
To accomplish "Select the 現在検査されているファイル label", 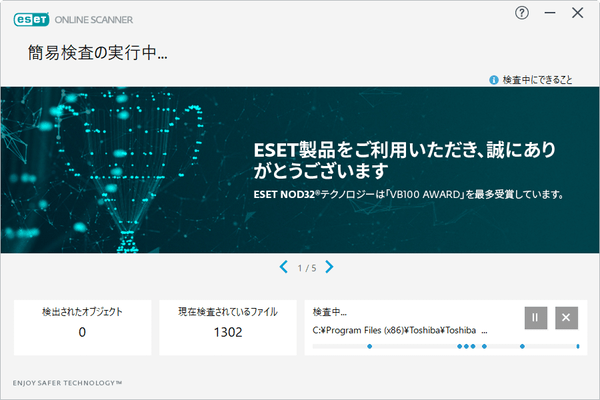I will tap(228, 312).
